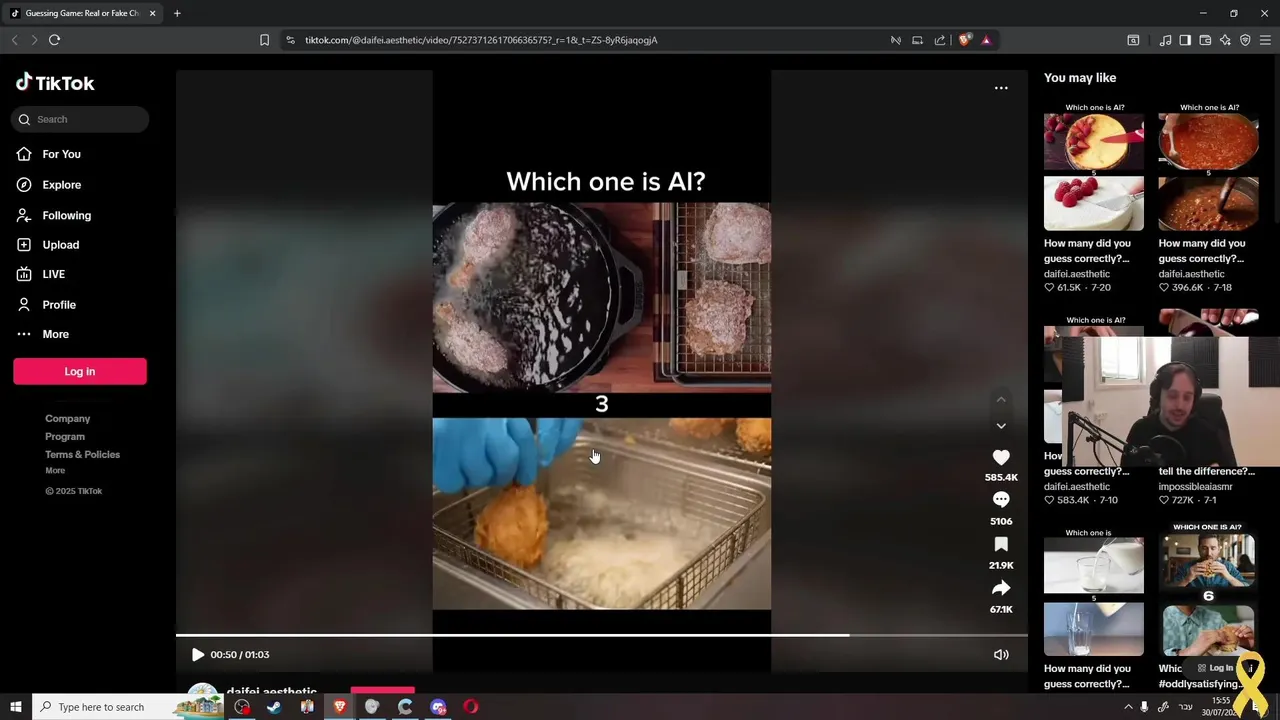Click the video progress bar

pyautogui.click(x=602, y=635)
